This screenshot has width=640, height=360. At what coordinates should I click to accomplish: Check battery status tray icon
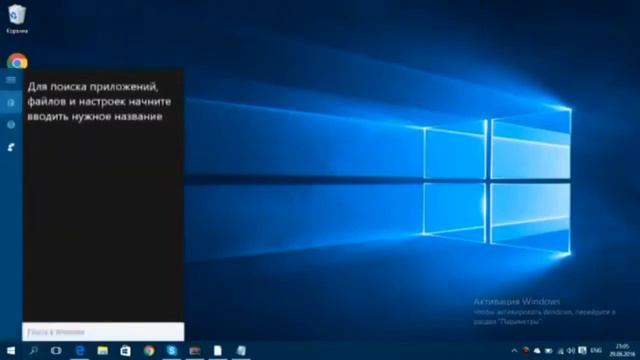549,351
